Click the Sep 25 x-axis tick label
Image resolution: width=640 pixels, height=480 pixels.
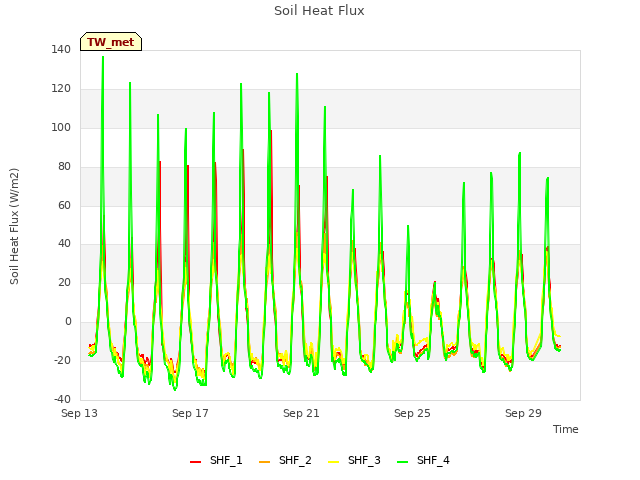412,413
